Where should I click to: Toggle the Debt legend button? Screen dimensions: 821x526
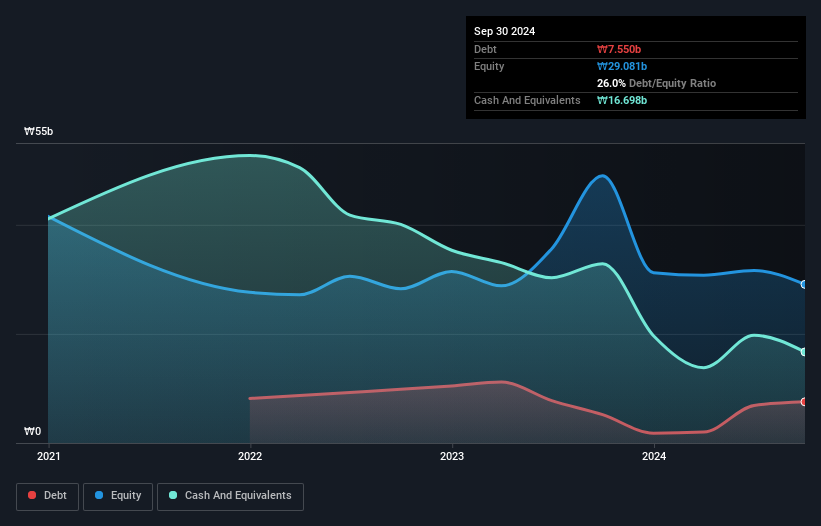coord(48,496)
